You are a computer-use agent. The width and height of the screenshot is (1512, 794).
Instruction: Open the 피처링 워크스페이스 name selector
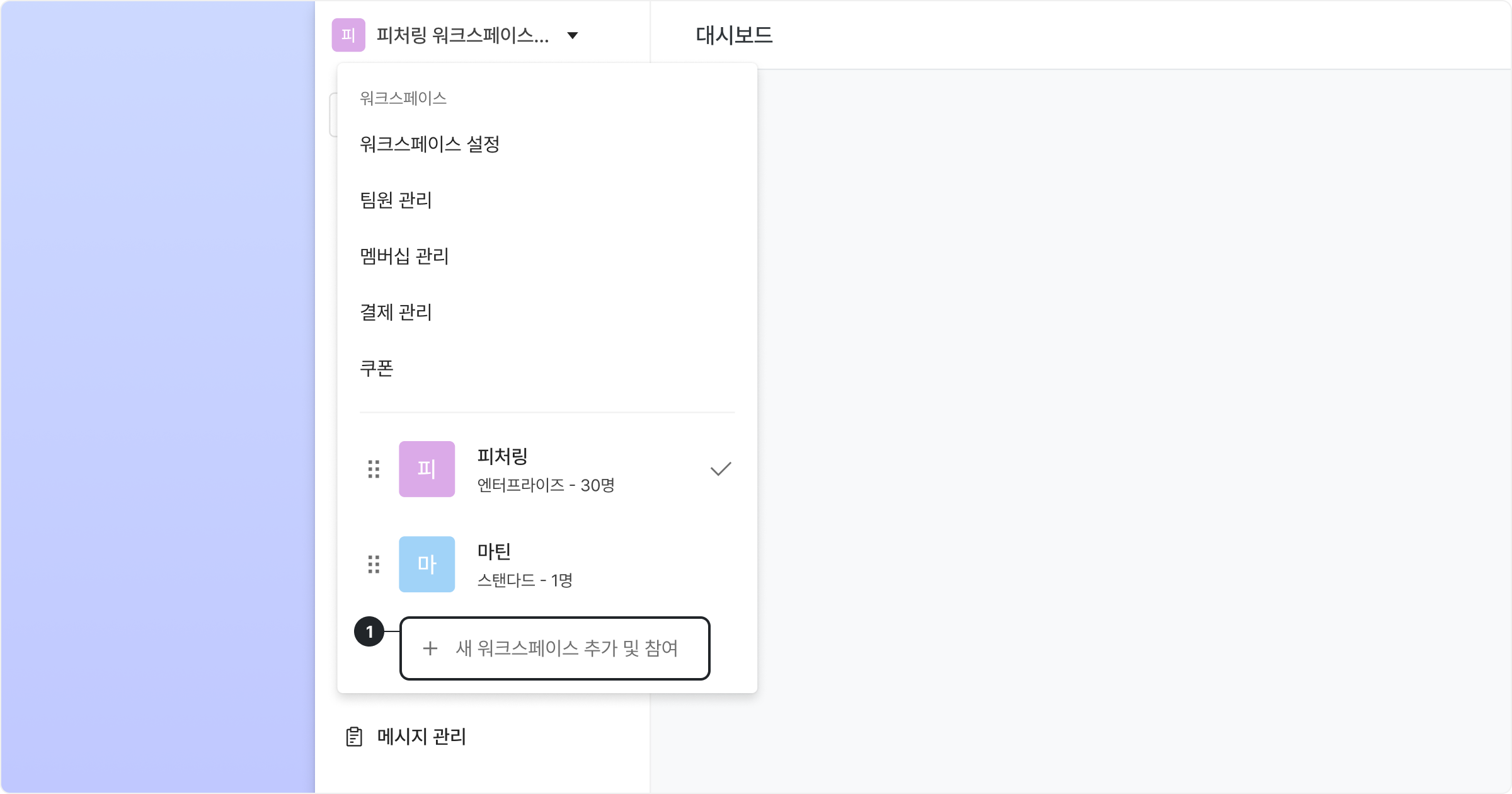coord(462,35)
